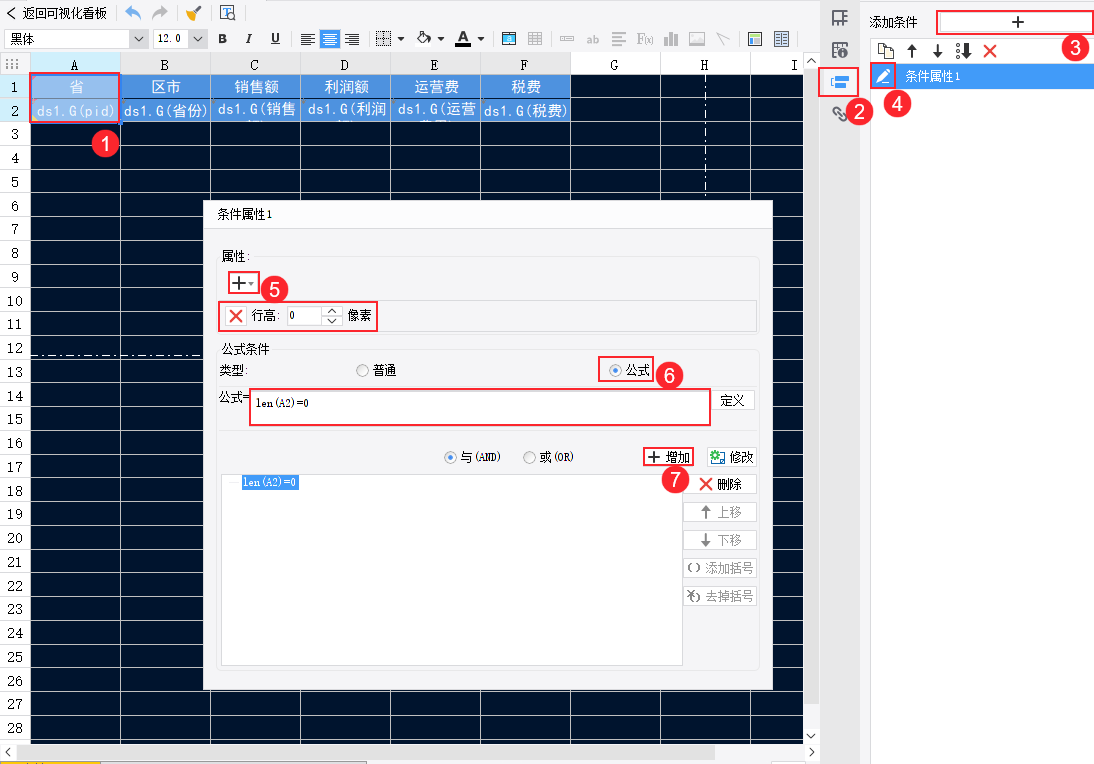Click the row height value field
Viewport: 1094px width, 764px height.
pos(305,316)
